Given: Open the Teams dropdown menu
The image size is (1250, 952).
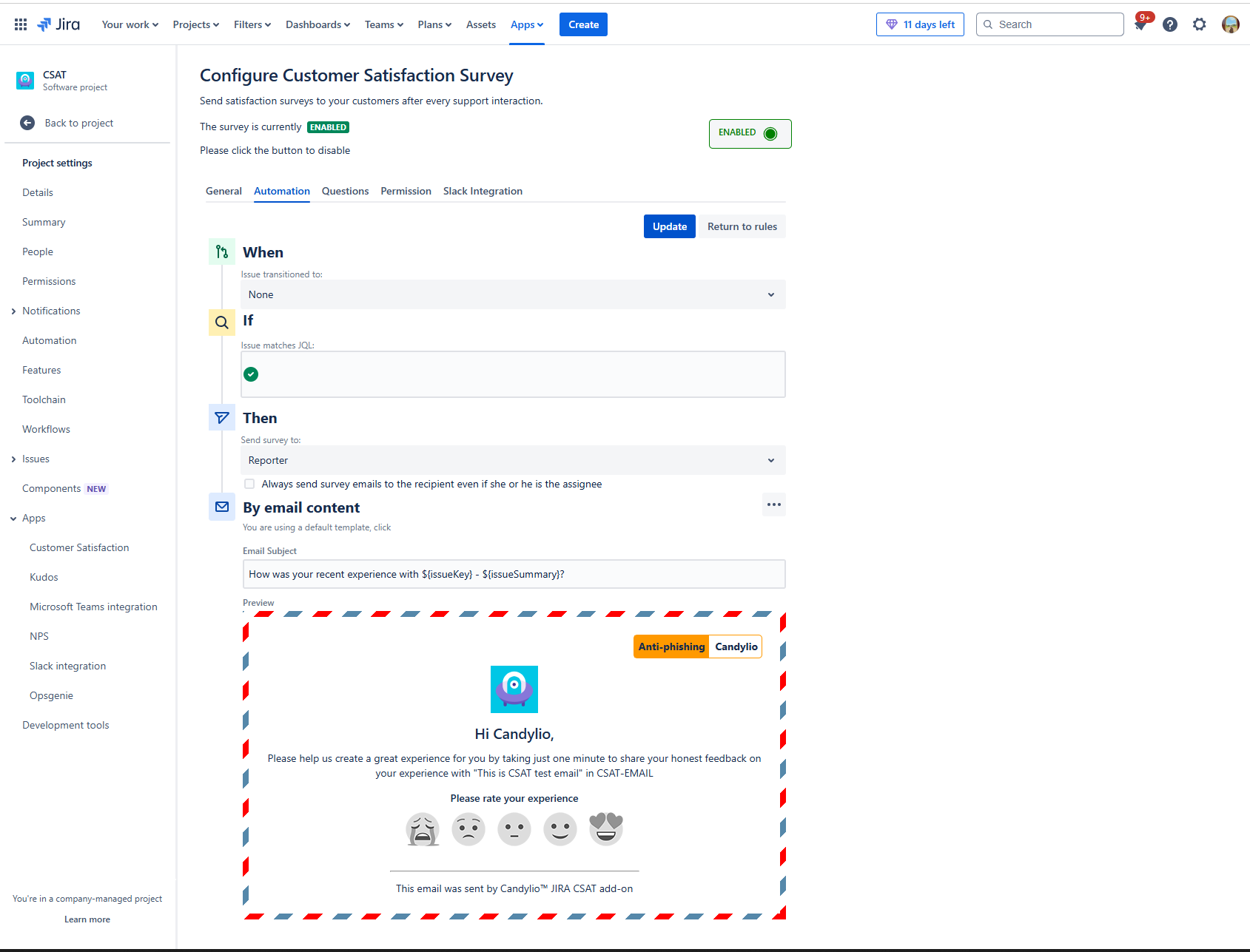Looking at the screenshot, I should point(384,24).
